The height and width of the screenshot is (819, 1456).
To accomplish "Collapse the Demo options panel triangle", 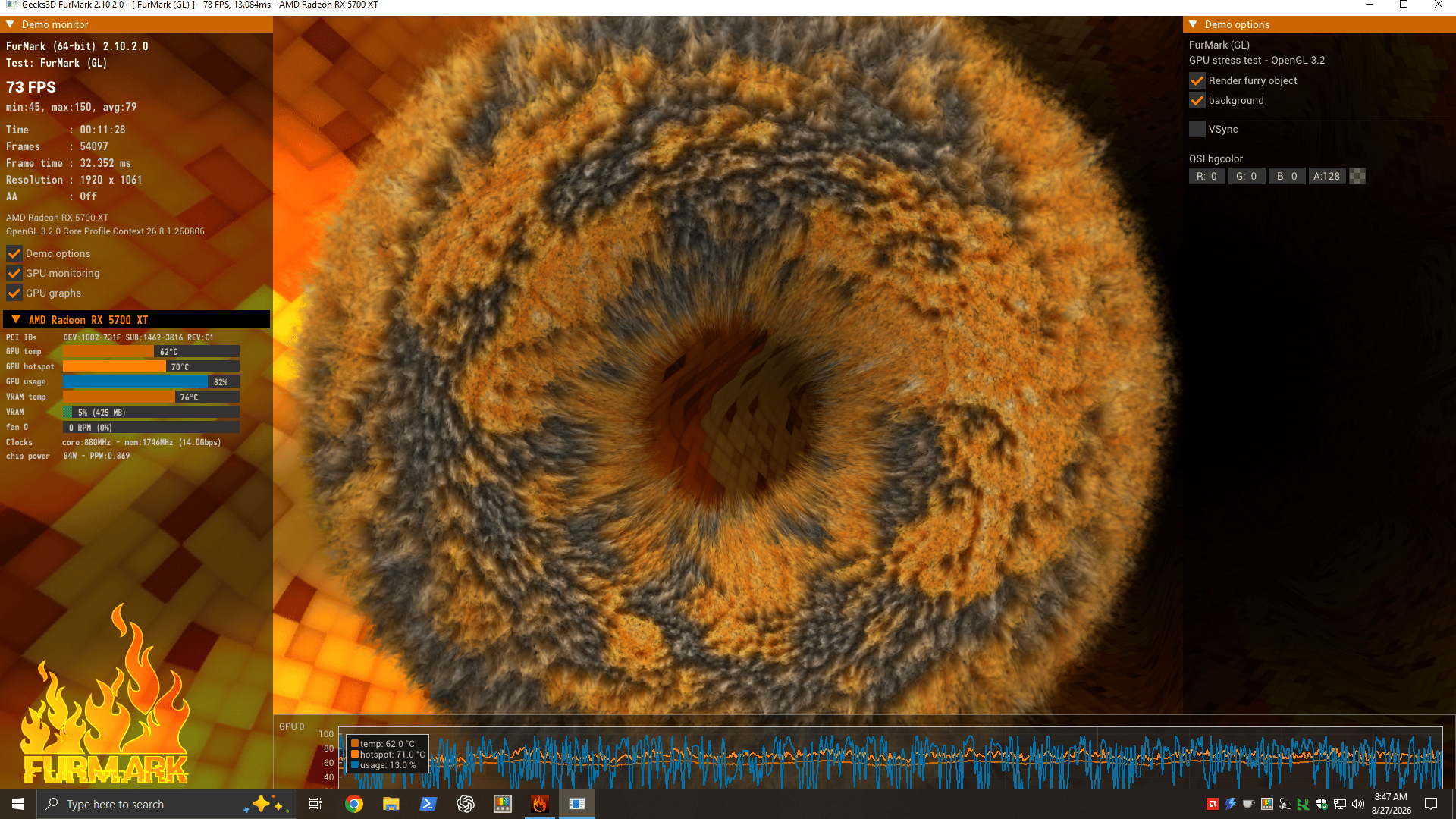I will coord(1193,24).
